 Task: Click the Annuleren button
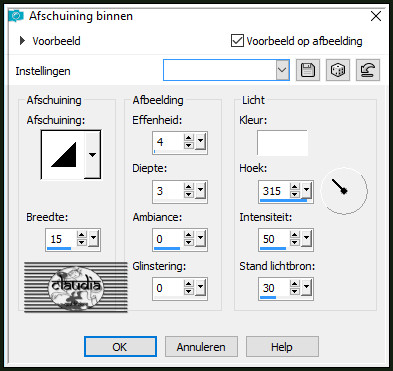pos(201,347)
